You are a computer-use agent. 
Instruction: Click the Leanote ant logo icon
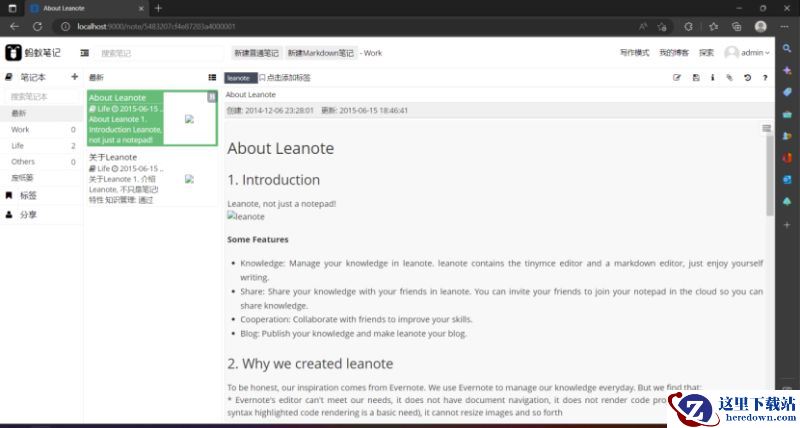13,53
